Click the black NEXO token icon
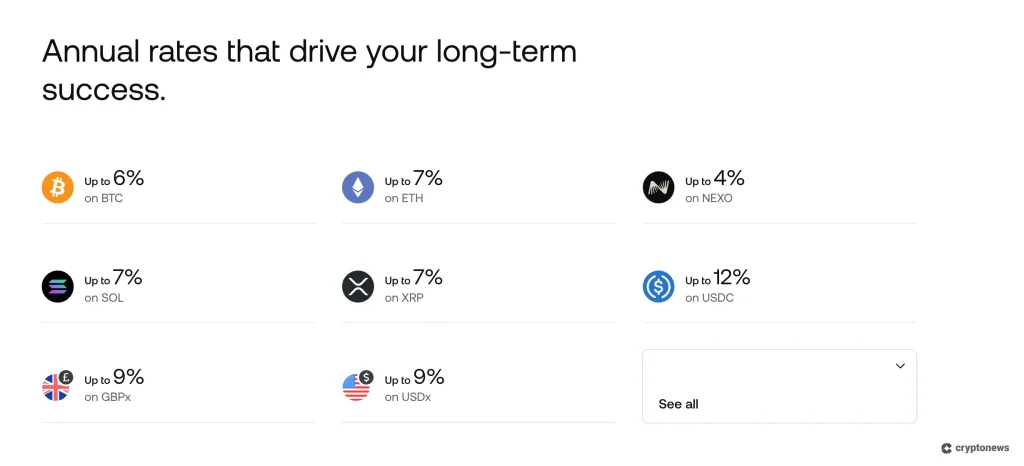Image resolution: width=1024 pixels, height=466 pixels. point(658,187)
